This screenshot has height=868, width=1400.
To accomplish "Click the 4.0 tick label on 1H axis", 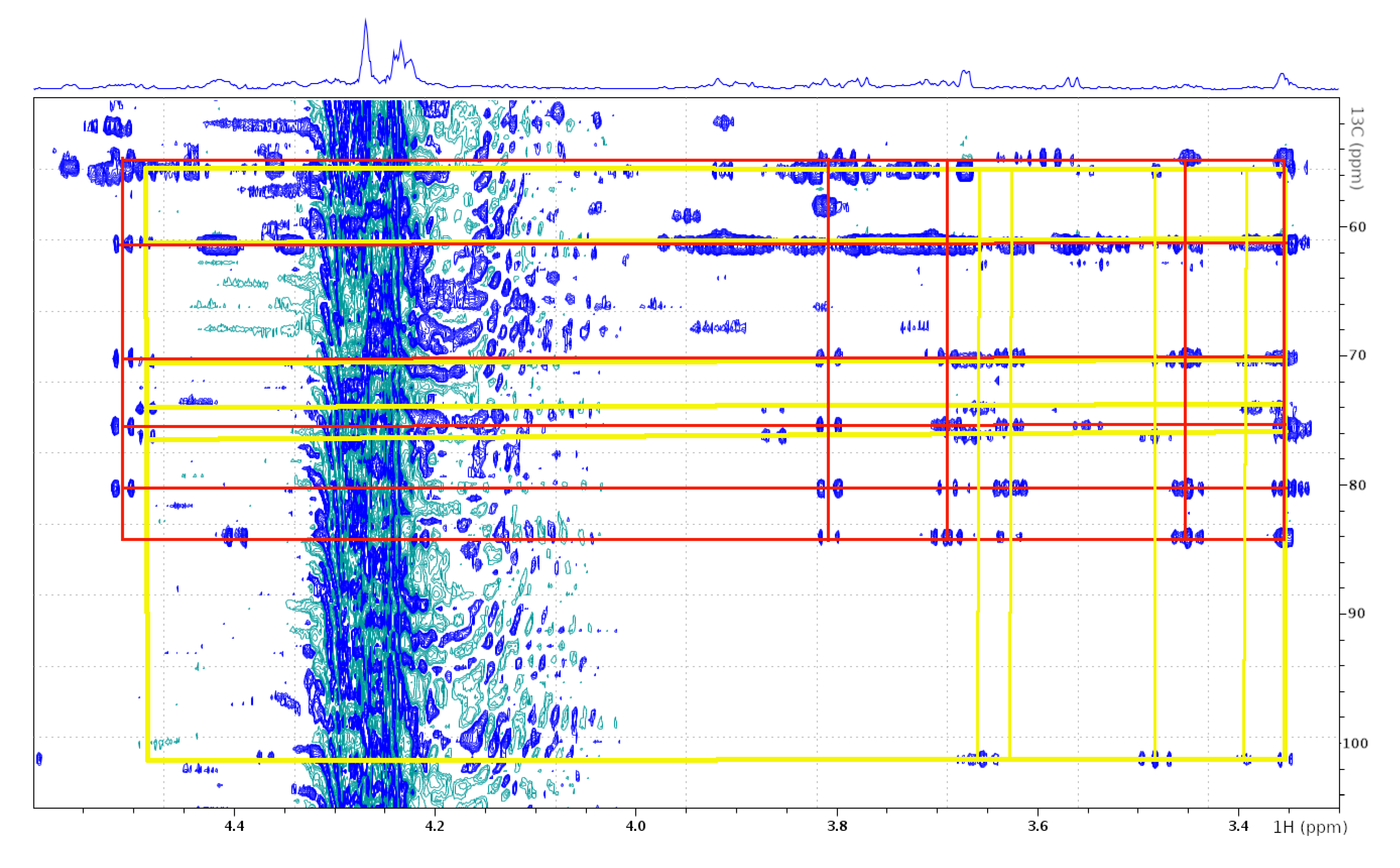I will 636,826.
